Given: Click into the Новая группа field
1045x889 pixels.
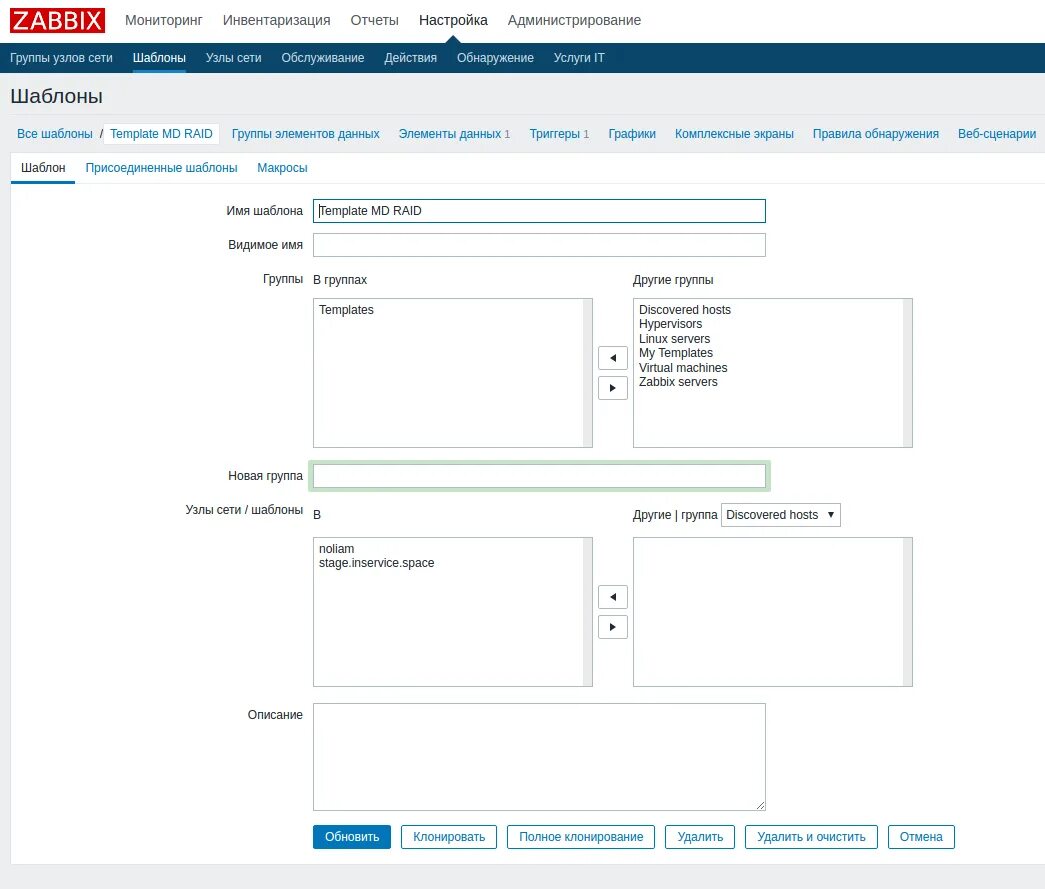Looking at the screenshot, I should 539,476.
